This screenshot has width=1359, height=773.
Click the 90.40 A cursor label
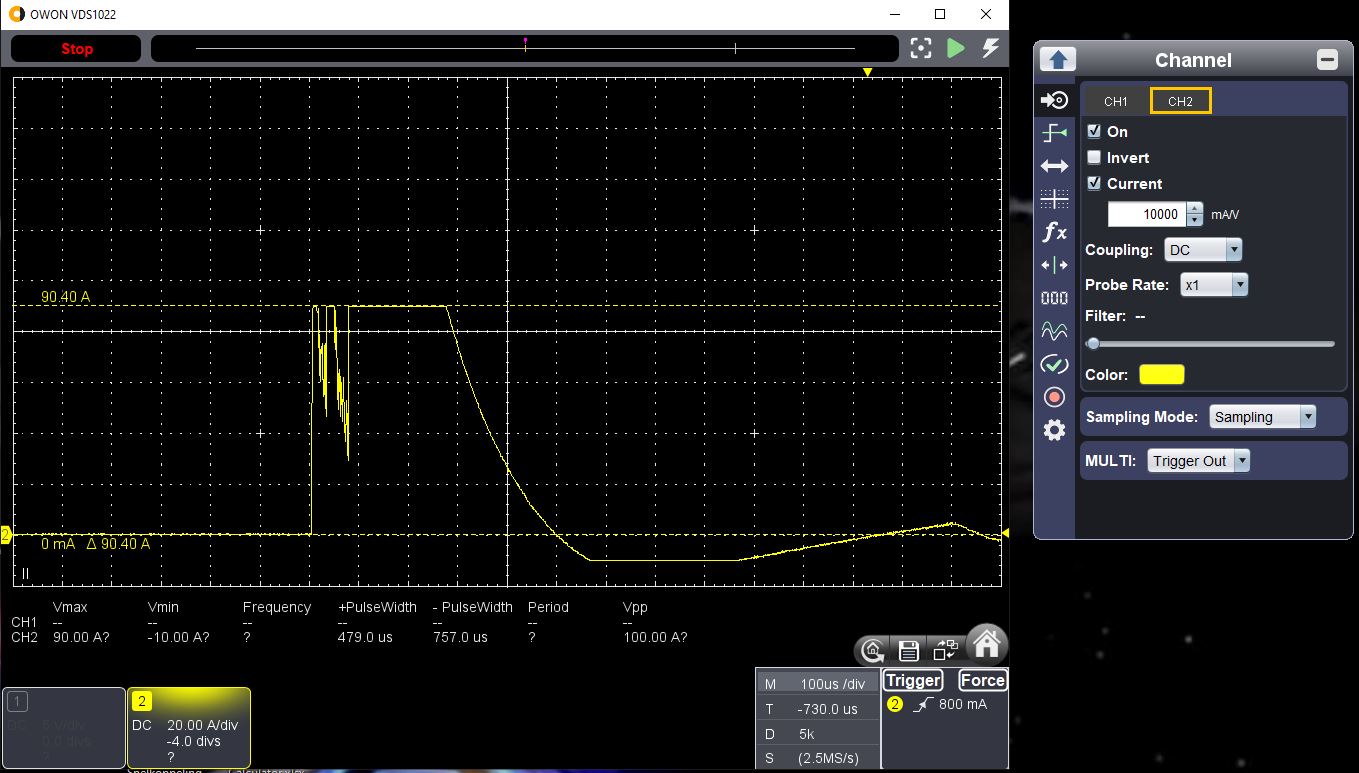(x=65, y=297)
